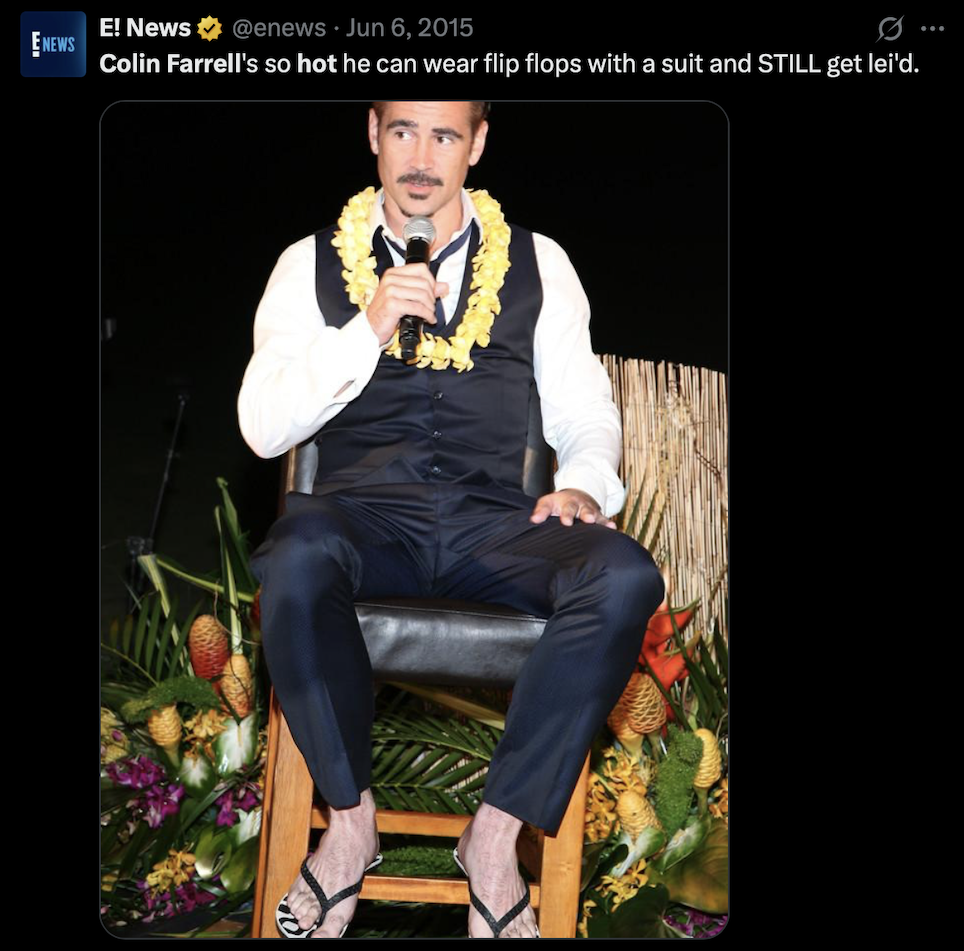Open the three-dot More options menu
This screenshot has height=951, width=964.
coord(932,28)
